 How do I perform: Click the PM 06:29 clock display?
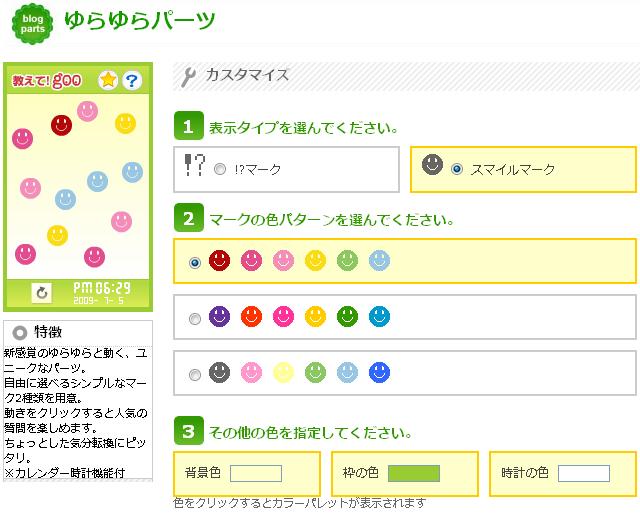coord(102,289)
